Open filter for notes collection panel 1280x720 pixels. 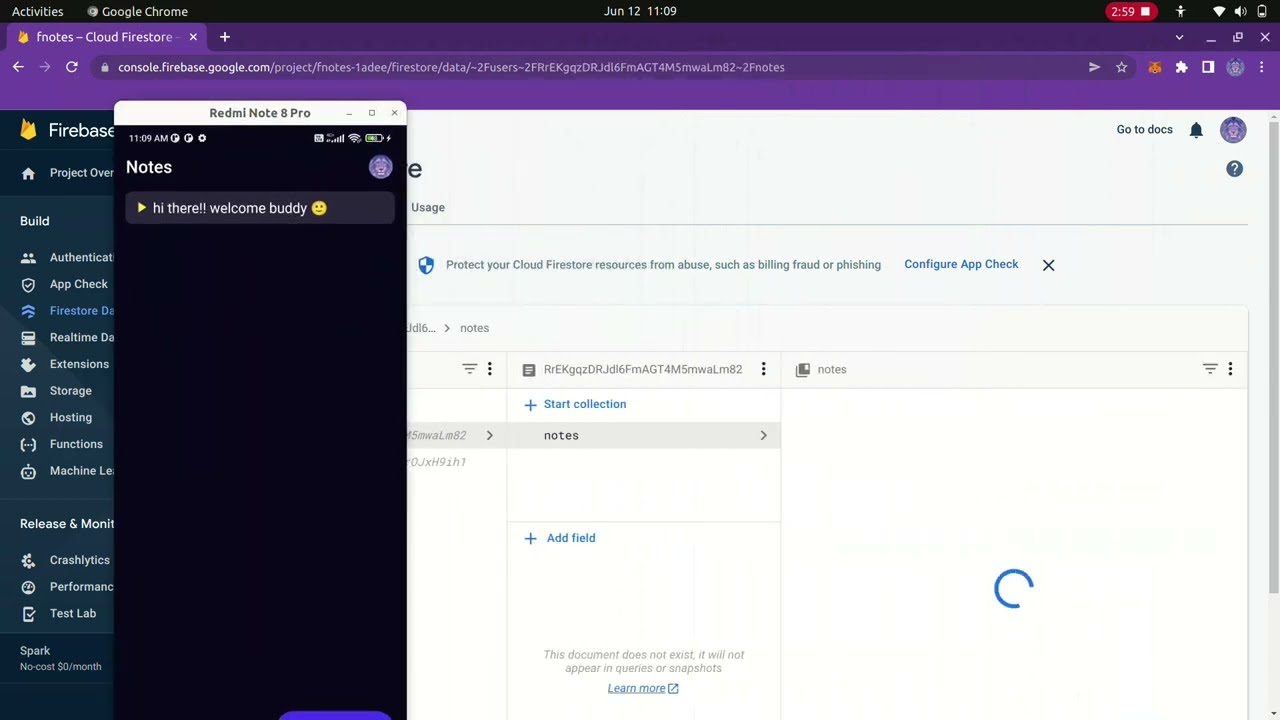tap(1210, 369)
